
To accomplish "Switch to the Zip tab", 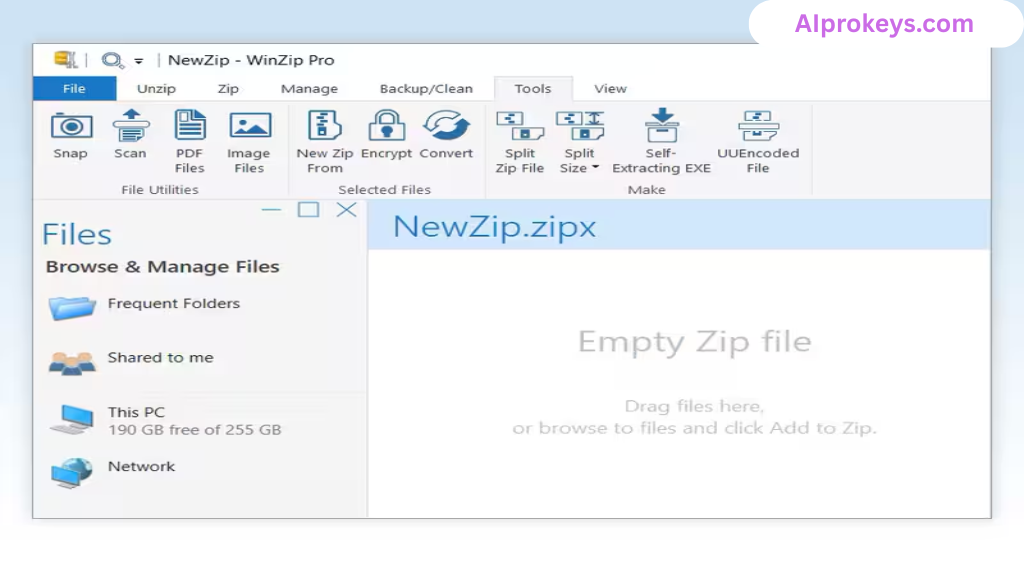I will click(228, 88).
